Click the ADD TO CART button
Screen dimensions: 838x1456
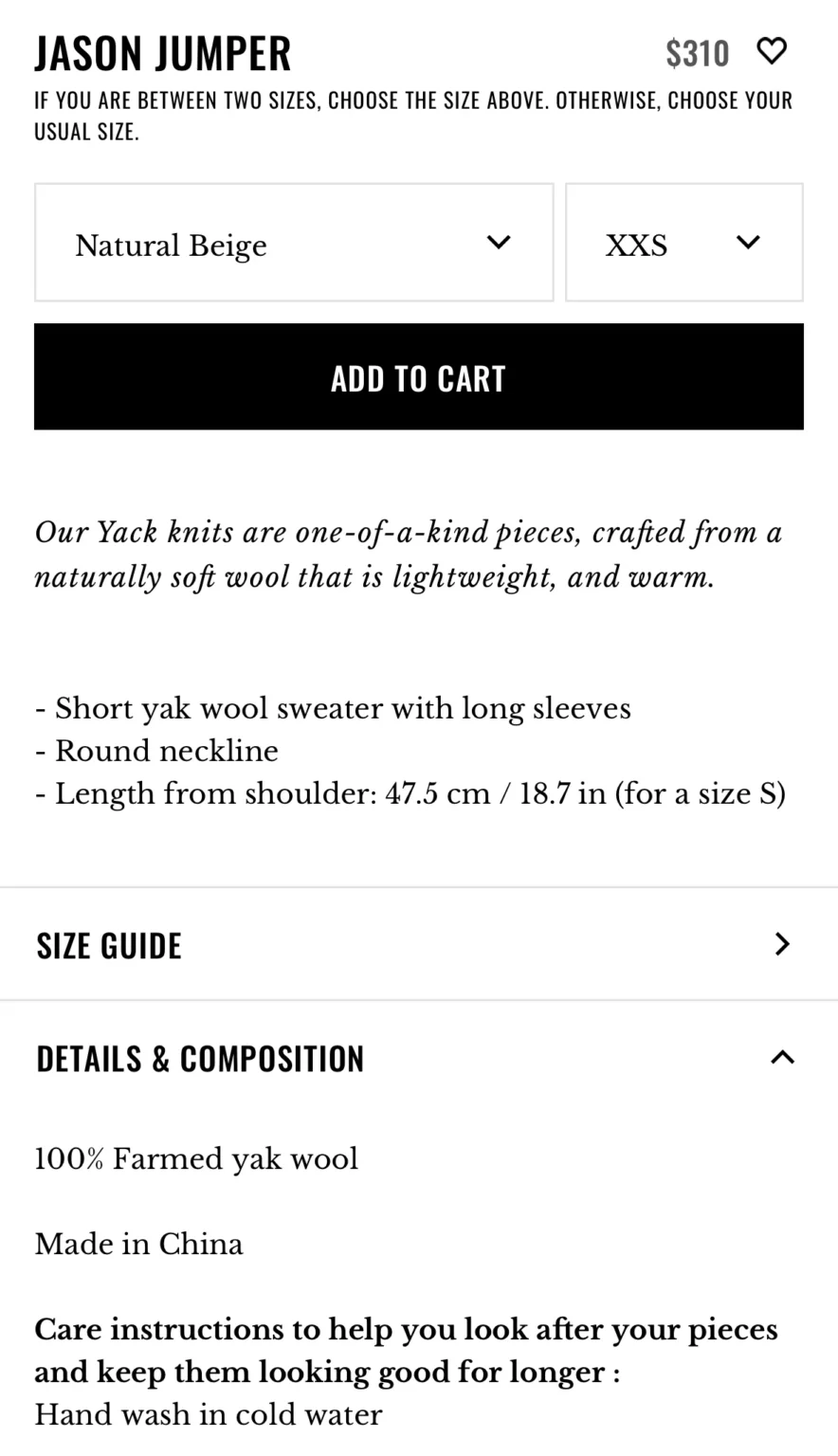coord(419,376)
